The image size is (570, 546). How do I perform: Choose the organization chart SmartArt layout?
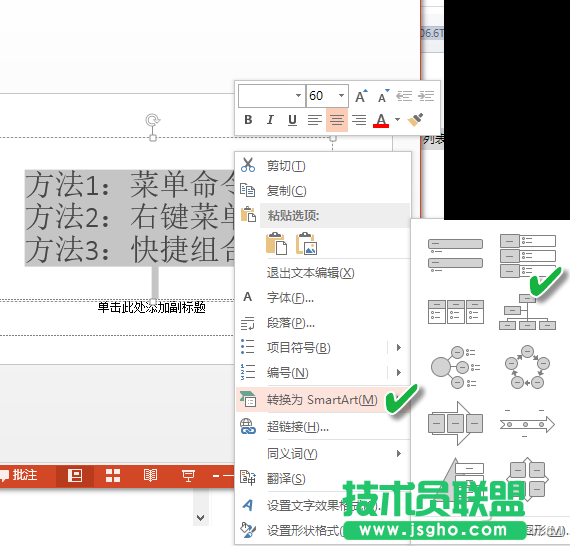click(527, 312)
